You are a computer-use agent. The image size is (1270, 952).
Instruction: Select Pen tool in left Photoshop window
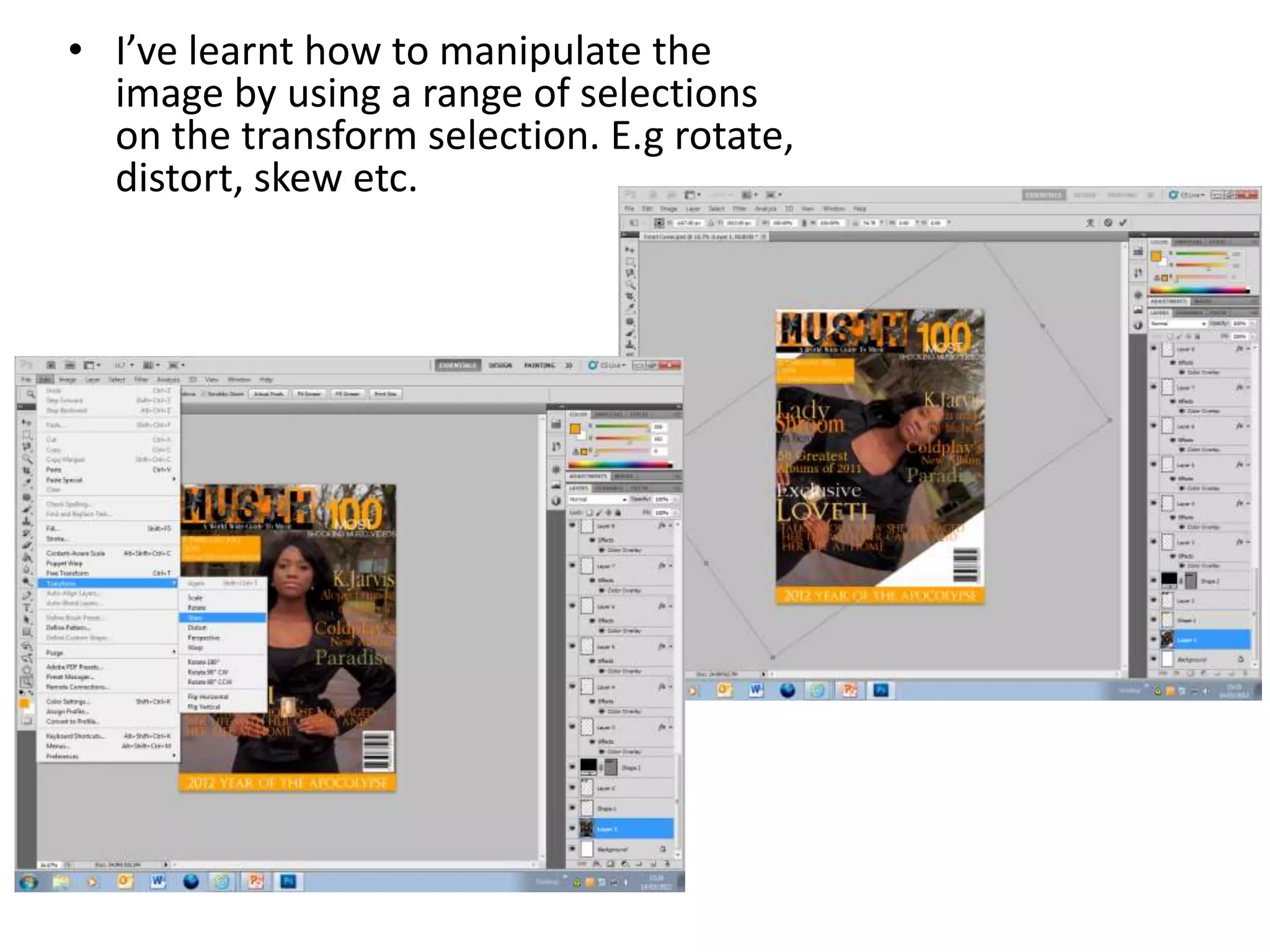[26, 596]
